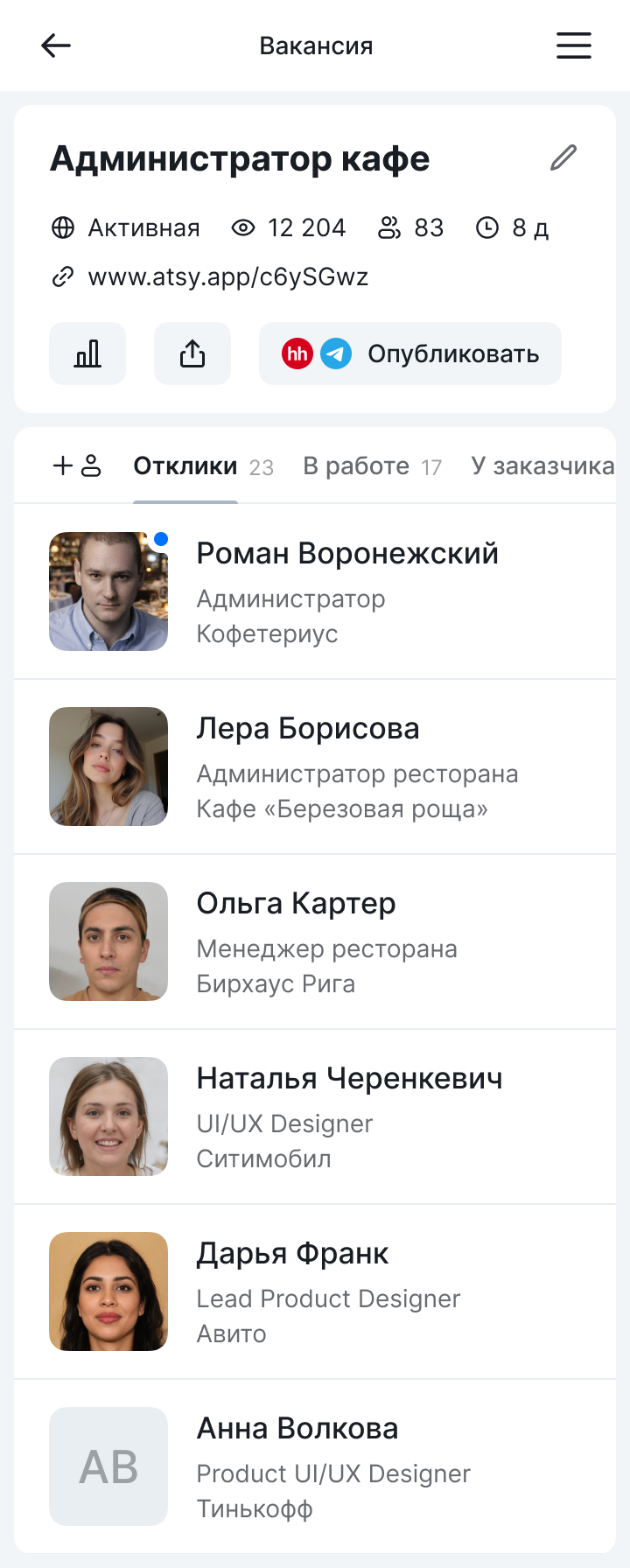Click the link icon beside the URL

(63, 277)
